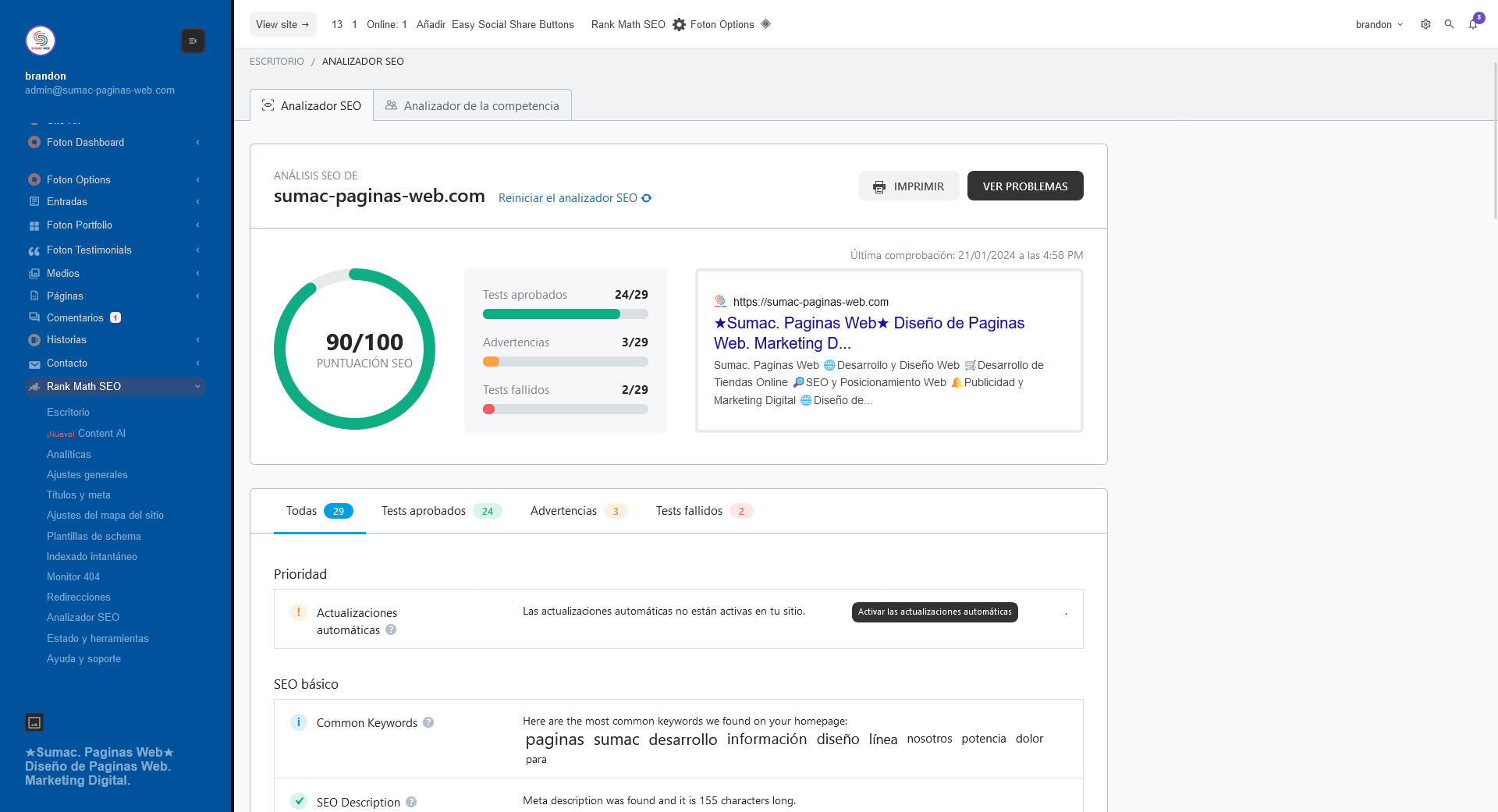
Task: Open Rank Math SEO in top bar
Action: click(628, 24)
